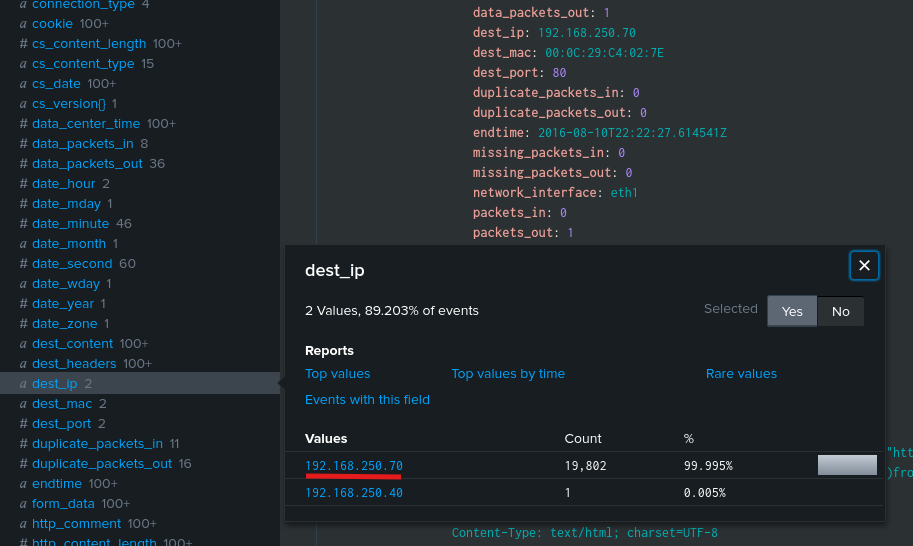Click dest_port value 80 in event
The height and width of the screenshot is (546, 913).
[559, 73]
